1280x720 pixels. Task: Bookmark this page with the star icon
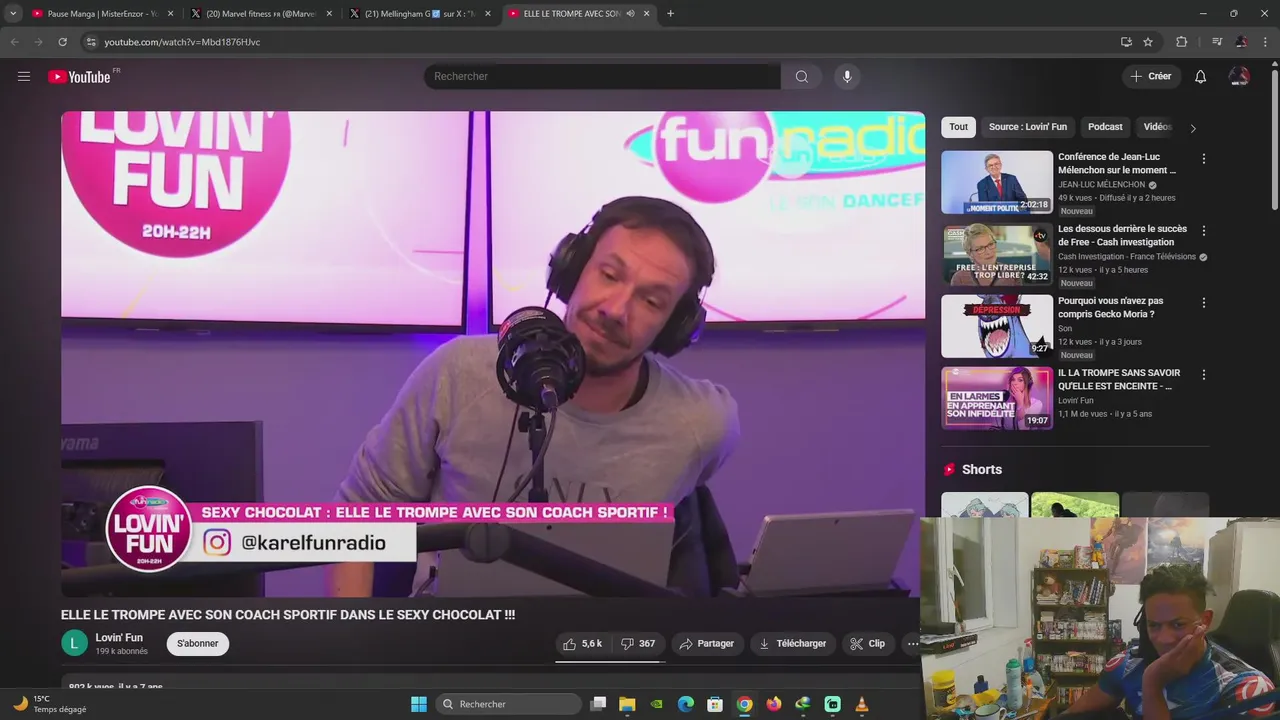[x=1148, y=42]
